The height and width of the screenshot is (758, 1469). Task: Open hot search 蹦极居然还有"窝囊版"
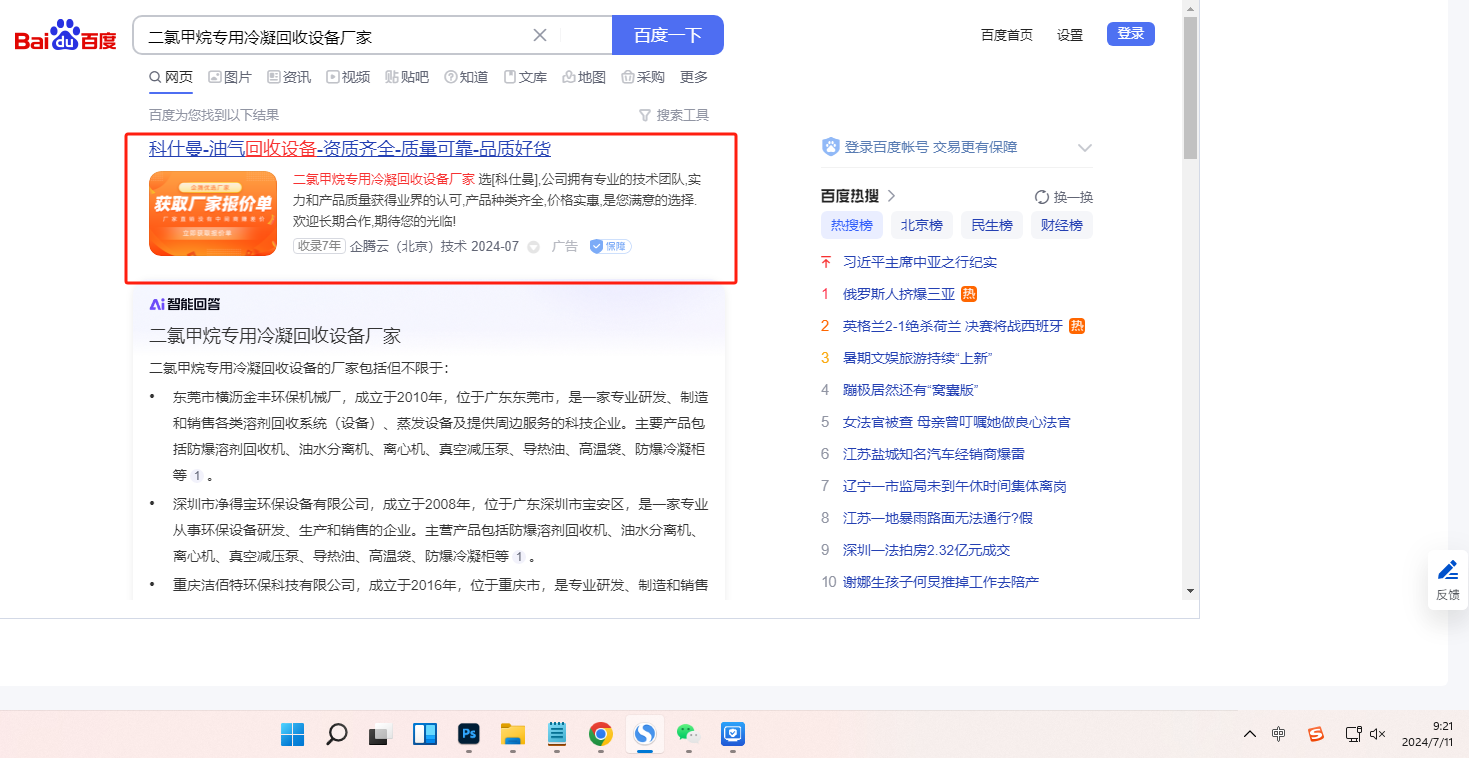(x=910, y=390)
